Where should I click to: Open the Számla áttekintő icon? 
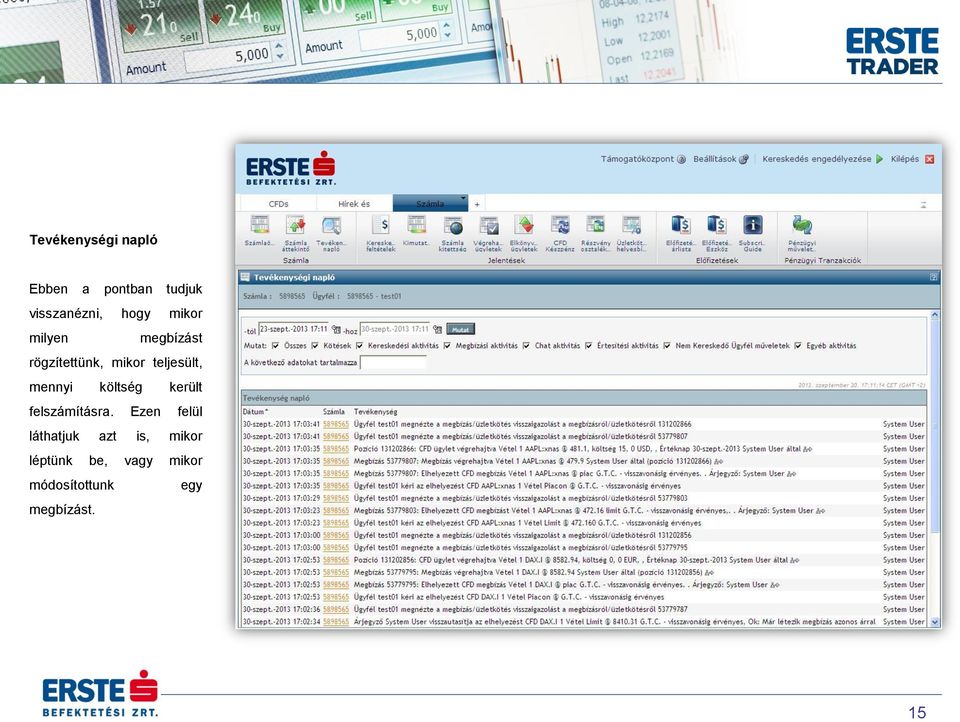coord(295,225)
